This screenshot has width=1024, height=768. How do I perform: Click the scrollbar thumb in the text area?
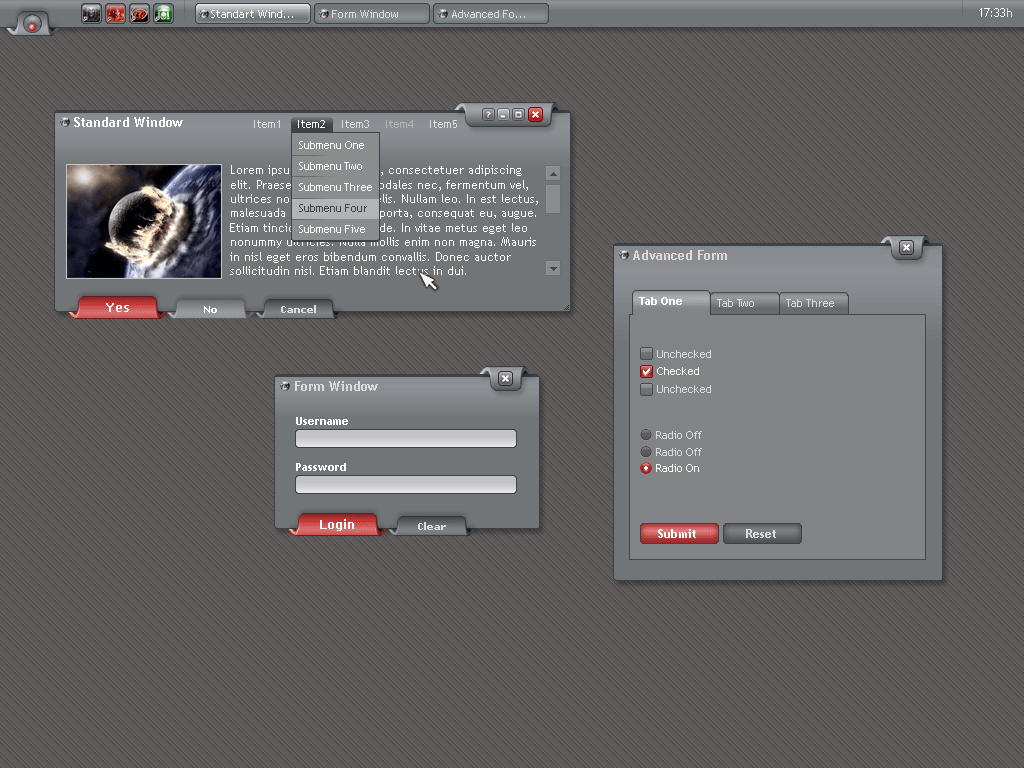click(553, 198)
